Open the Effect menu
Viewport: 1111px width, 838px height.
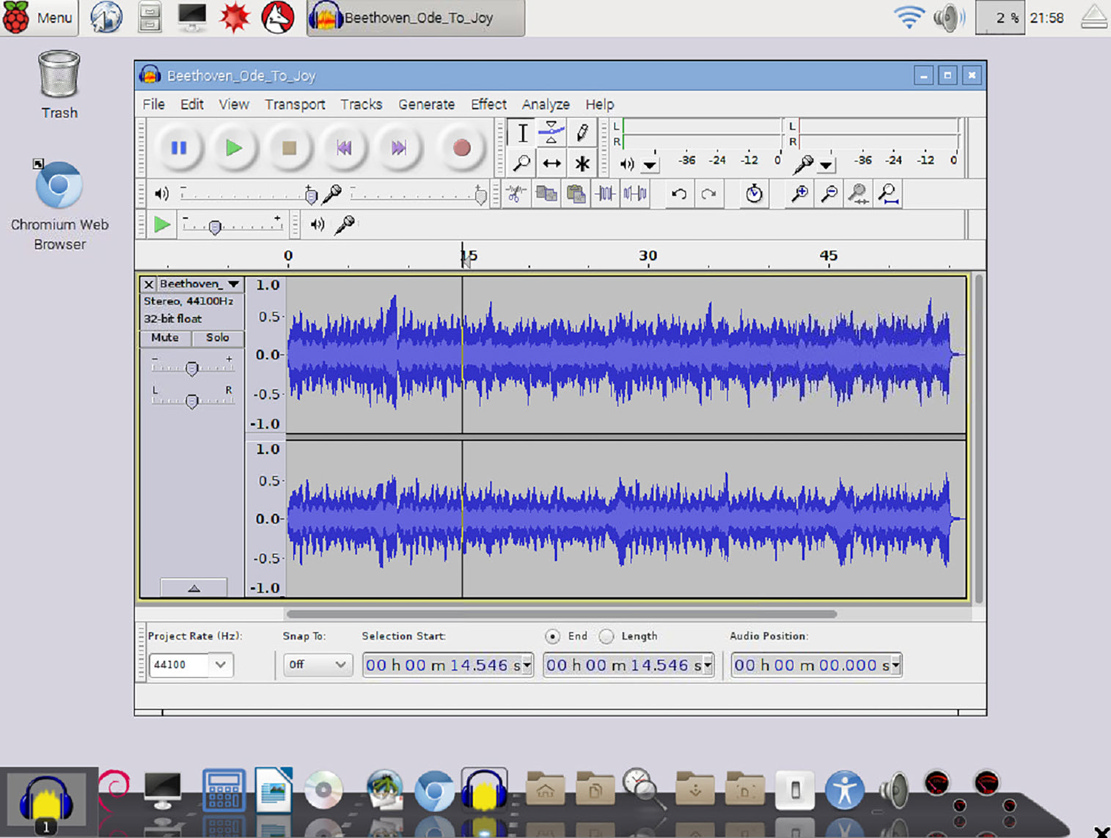[488, 104]
